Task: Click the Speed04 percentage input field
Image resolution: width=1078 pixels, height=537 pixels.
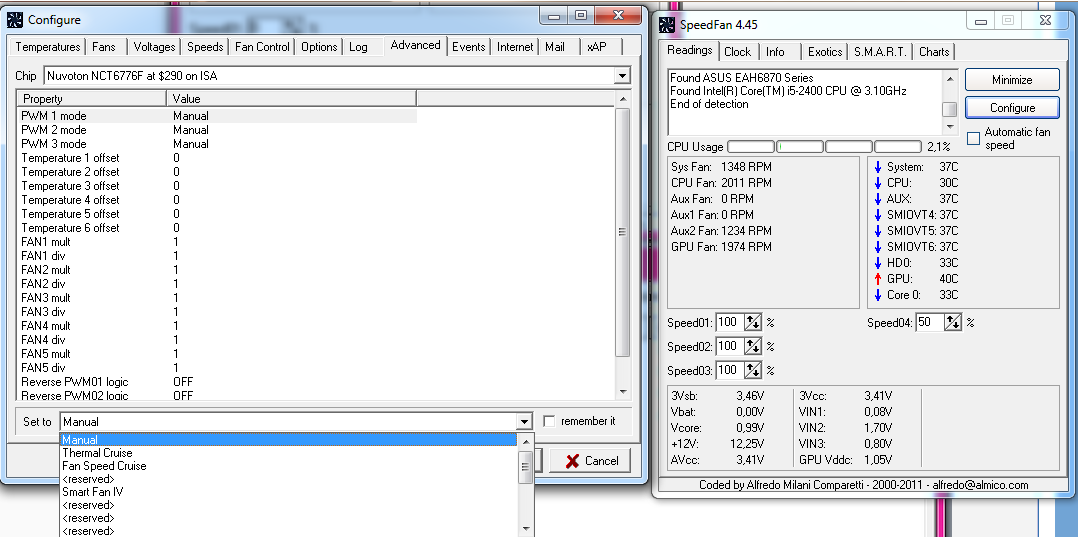Action: click(x=928, y=322)
